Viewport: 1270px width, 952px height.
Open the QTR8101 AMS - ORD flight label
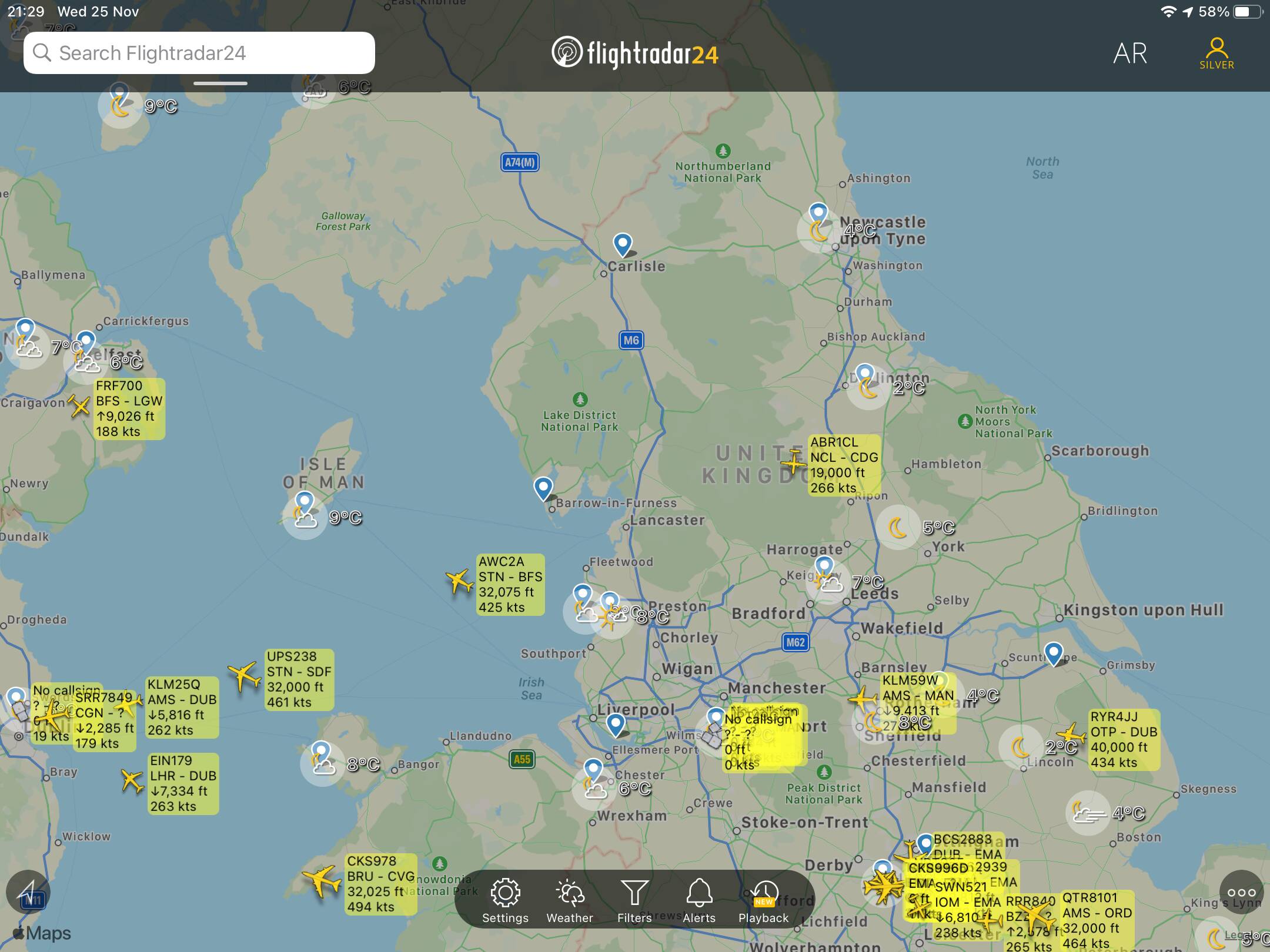[1097, 921]
